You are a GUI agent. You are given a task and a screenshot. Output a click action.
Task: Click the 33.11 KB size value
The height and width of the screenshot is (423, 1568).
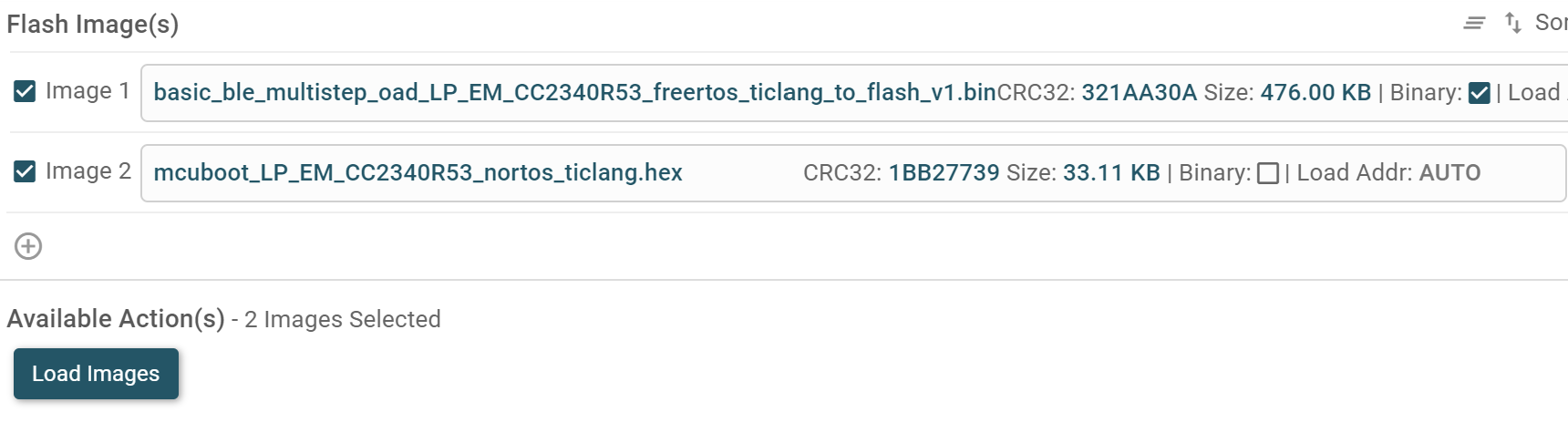(1111, 172)
